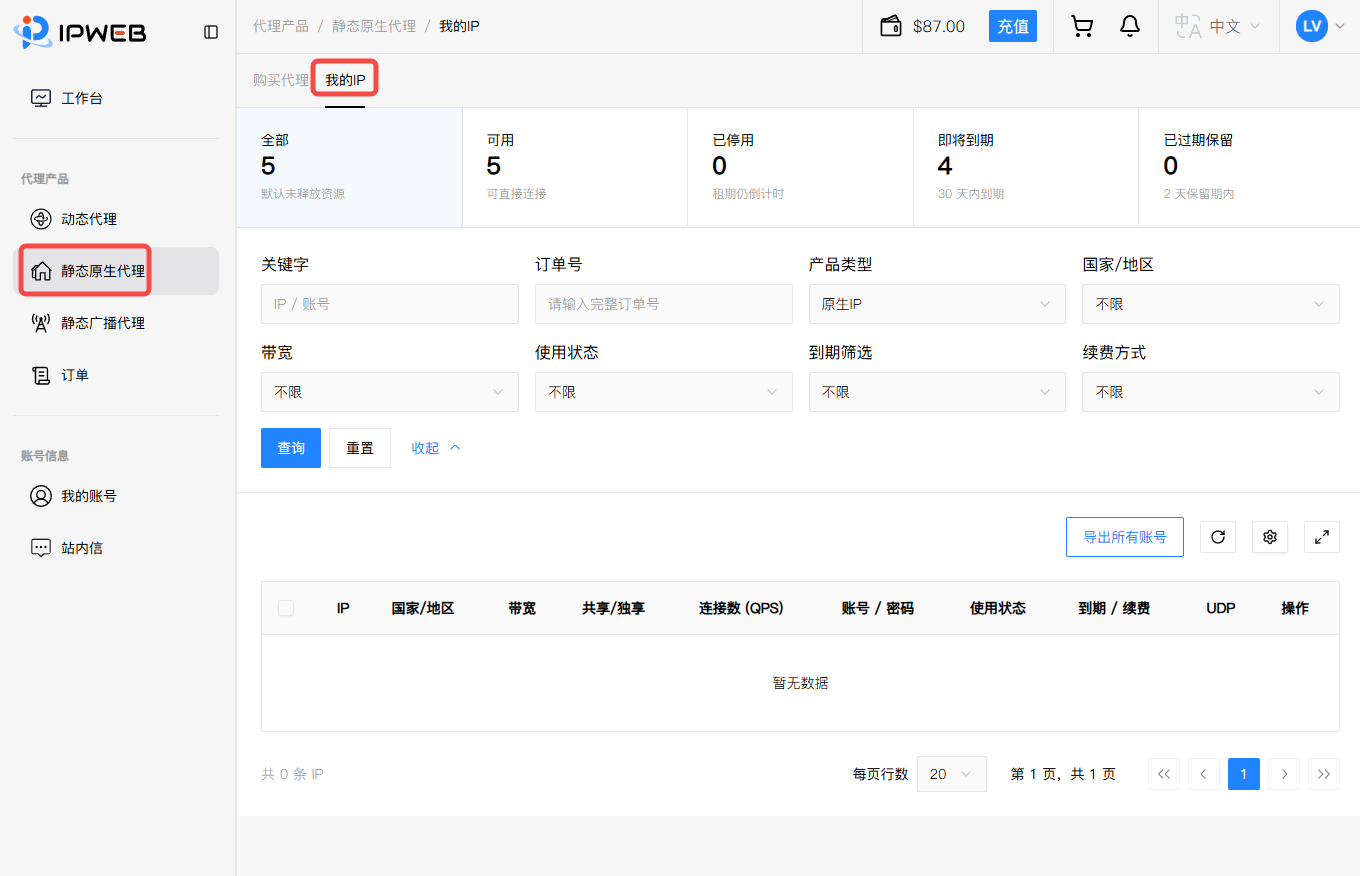Viewport: 1360px width, 876px height.
Task: Open the notifications bell
Action: [x=1130, y=26]
